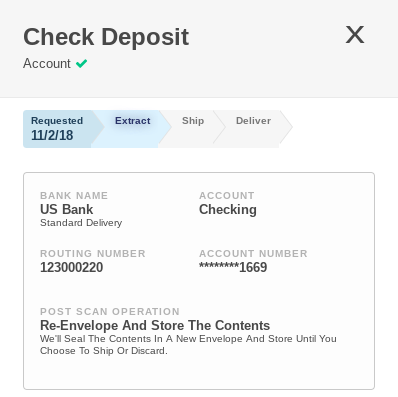Screen dimensions: 398x397
Task: Click the Standard Delivery text
Action: pos(81,223)
